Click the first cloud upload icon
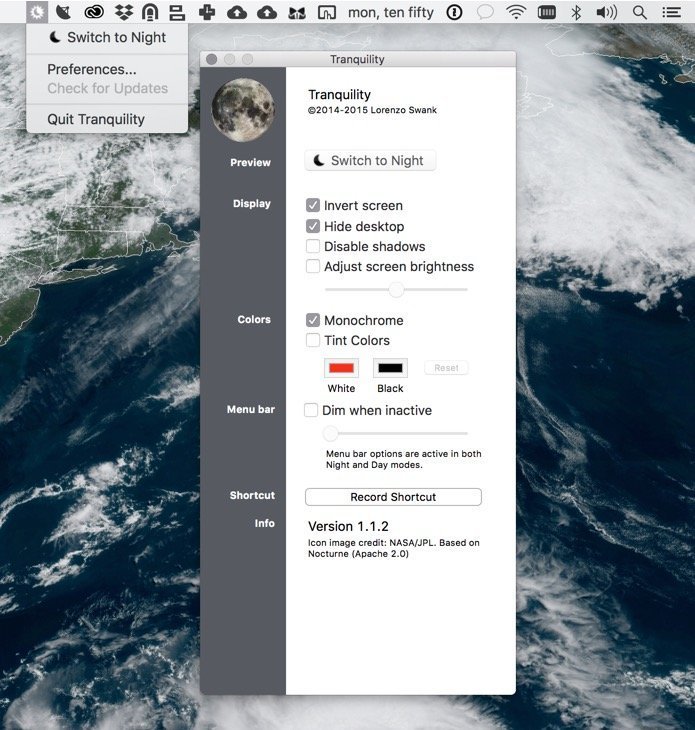Screen dimensions: 695x730 237,13
